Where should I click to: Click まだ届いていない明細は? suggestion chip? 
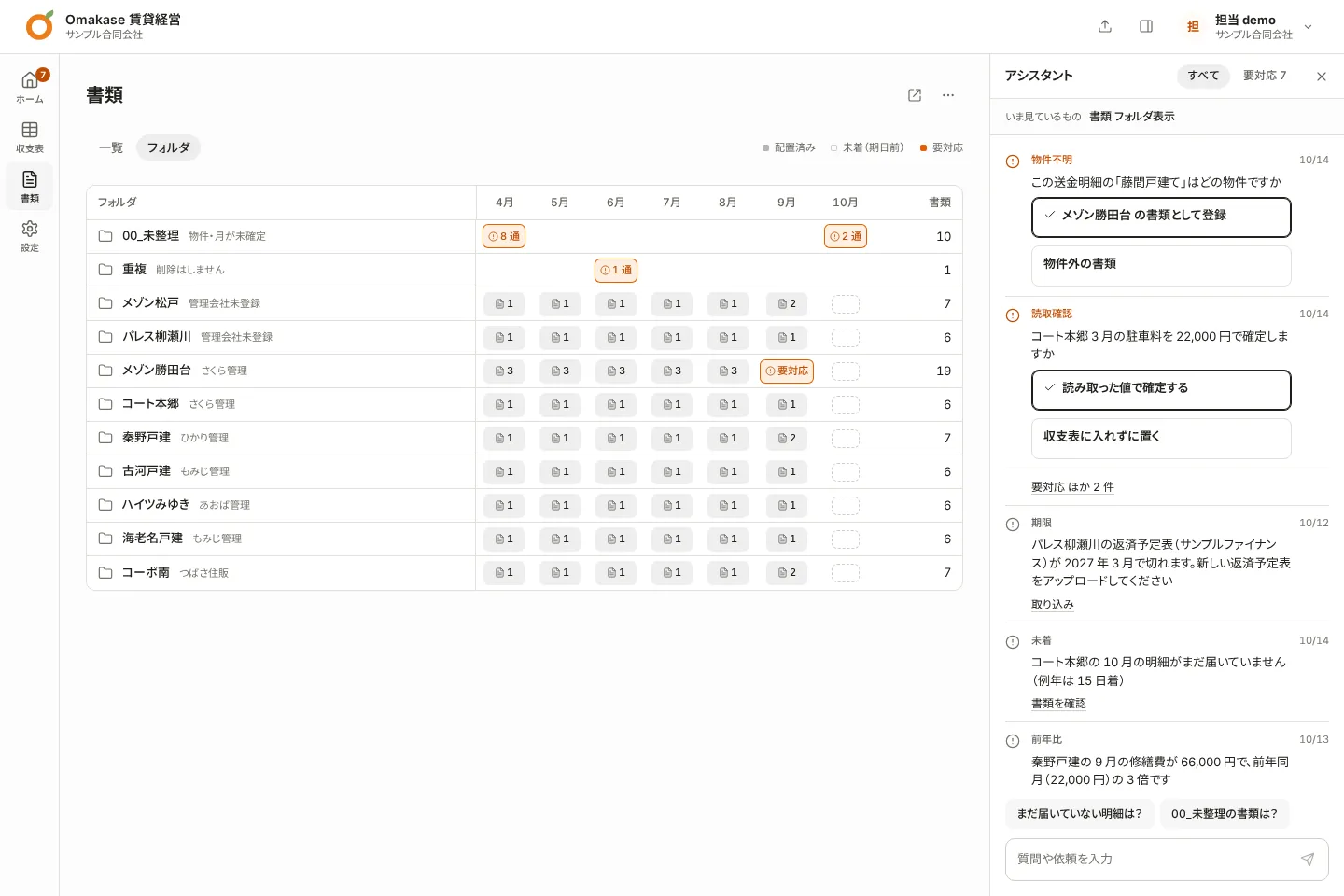(1080, 814)
